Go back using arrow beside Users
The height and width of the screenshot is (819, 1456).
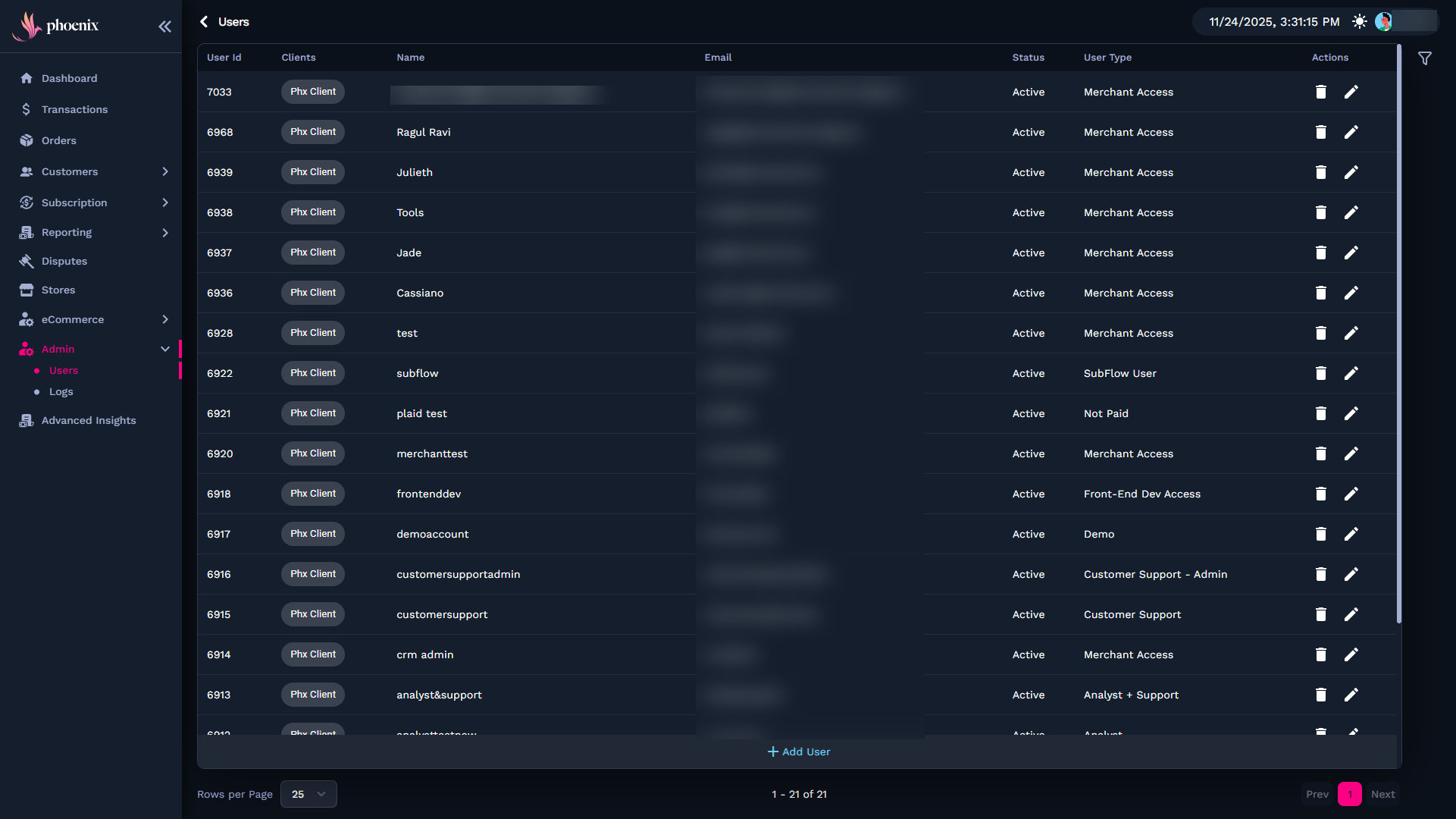coord(204,22)
